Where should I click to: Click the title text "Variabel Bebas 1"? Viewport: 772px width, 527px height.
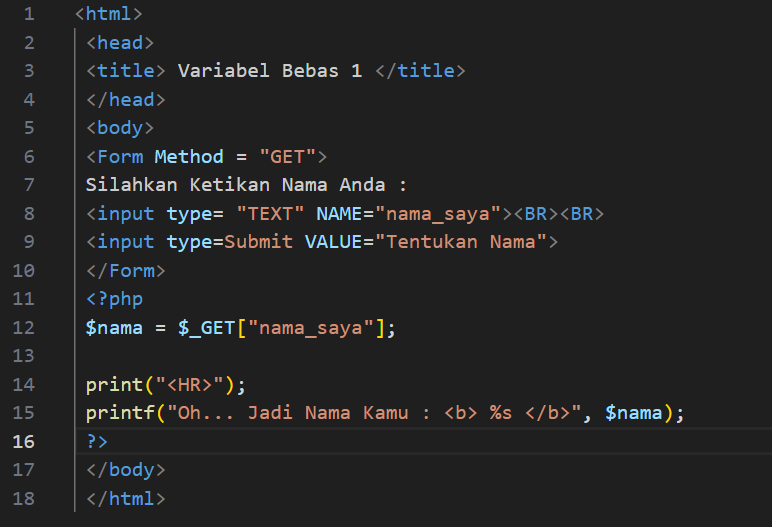point(269,71)
